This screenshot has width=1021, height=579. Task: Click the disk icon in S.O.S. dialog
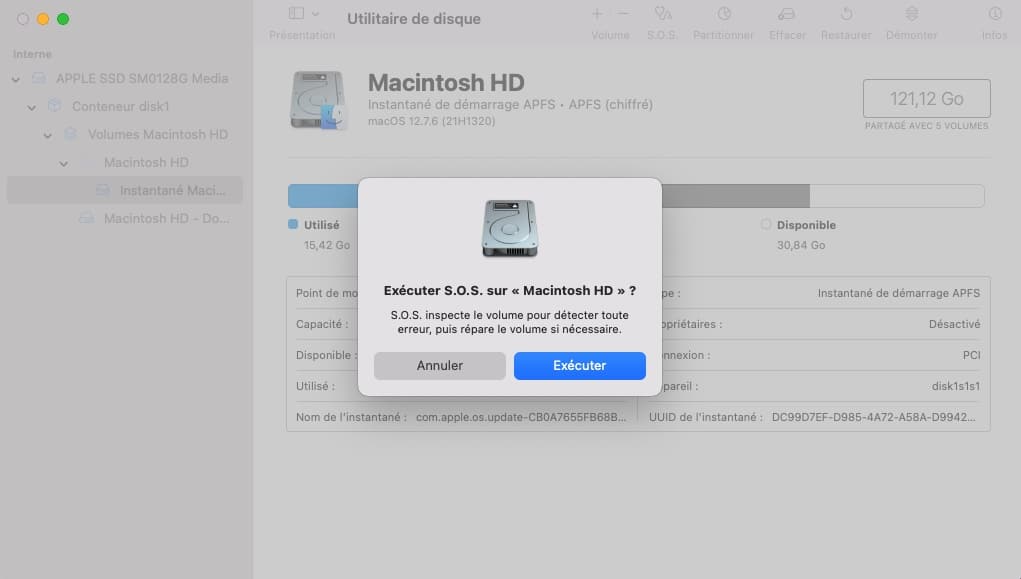[x=510, y=228]
